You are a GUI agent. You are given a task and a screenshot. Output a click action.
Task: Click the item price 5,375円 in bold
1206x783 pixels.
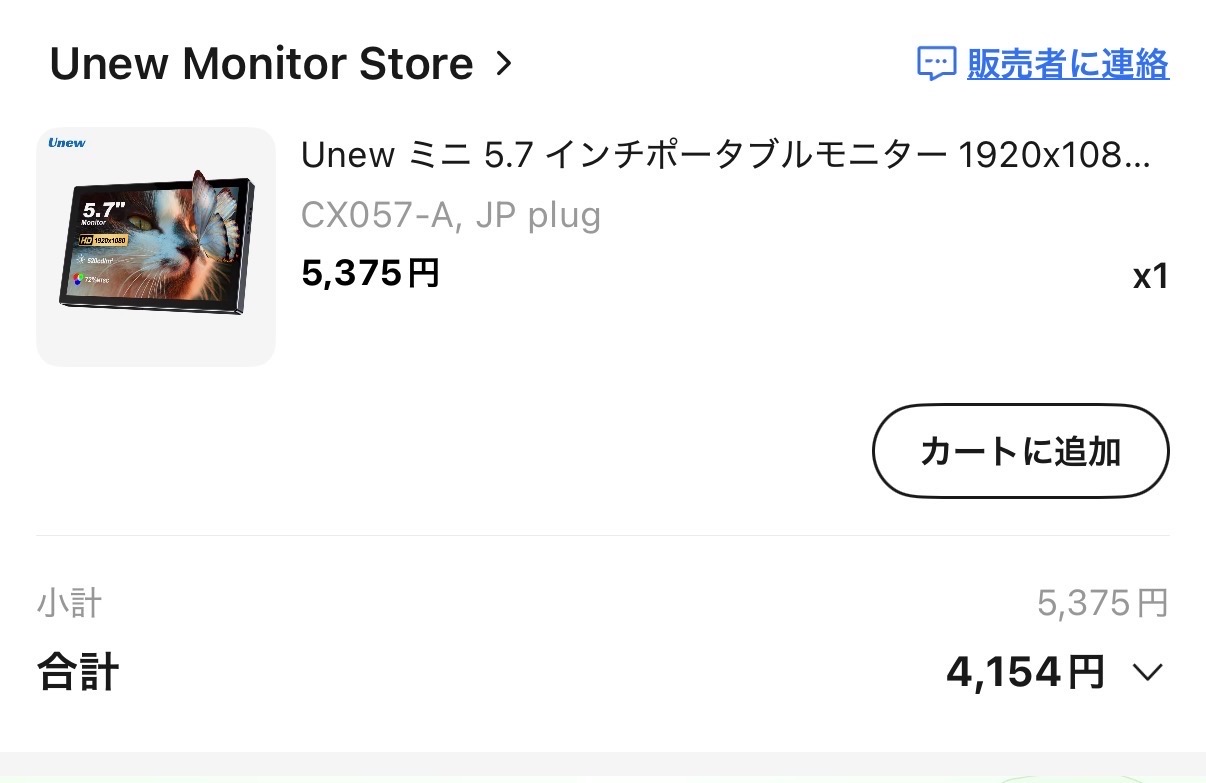370,273
